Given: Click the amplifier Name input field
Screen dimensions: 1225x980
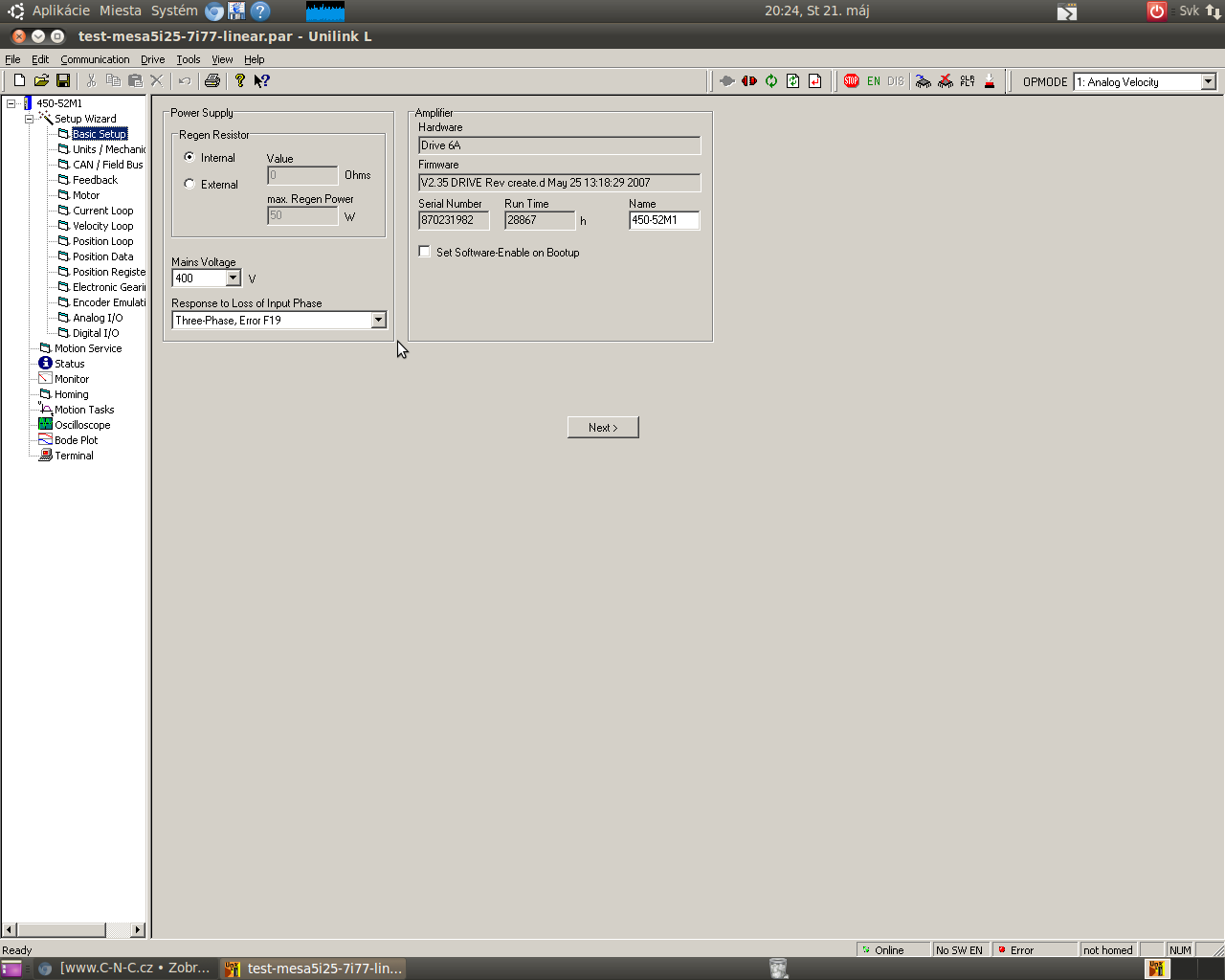Looking at the screenshot, I should [663, 220].
